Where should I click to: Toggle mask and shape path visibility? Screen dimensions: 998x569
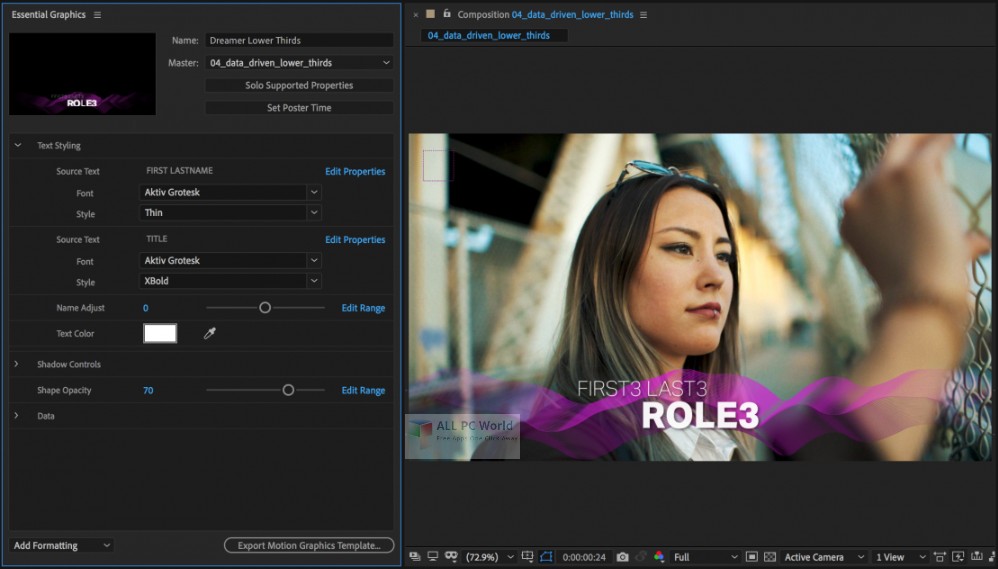(546, 557)
